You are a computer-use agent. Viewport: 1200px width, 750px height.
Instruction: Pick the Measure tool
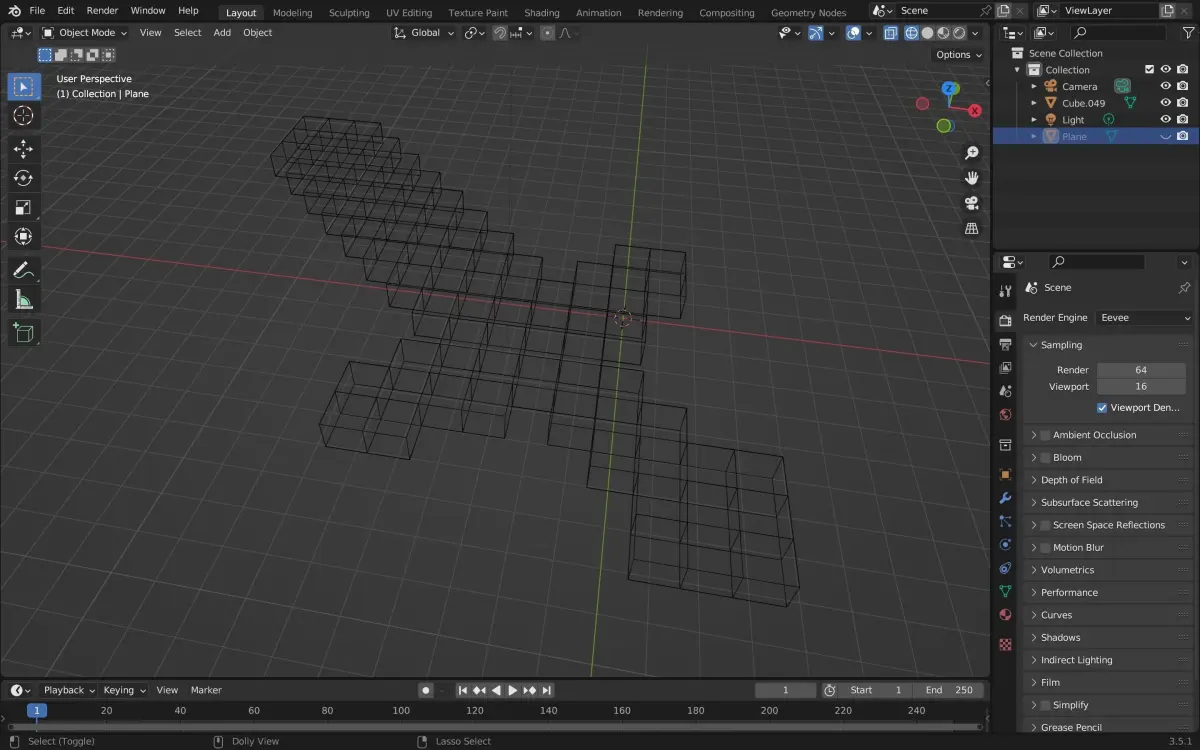click(23, 299)
